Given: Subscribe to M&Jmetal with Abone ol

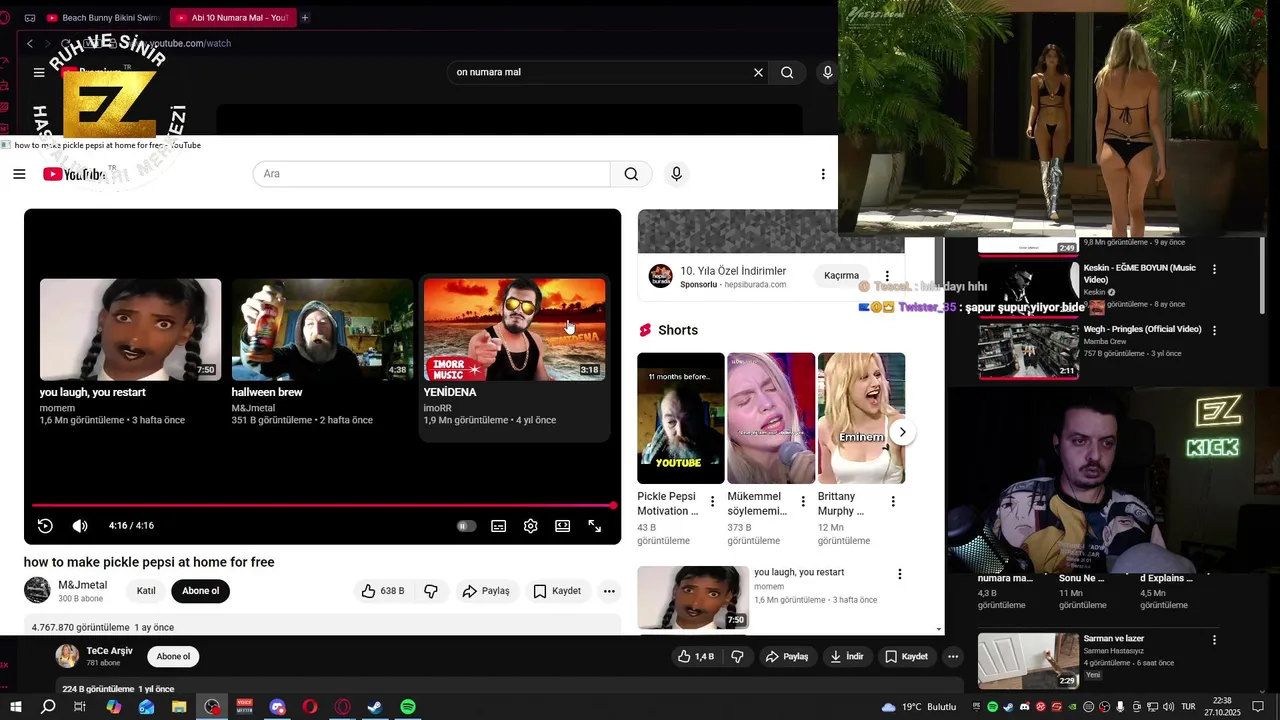Looking at the screenshot, I should 200,591.
